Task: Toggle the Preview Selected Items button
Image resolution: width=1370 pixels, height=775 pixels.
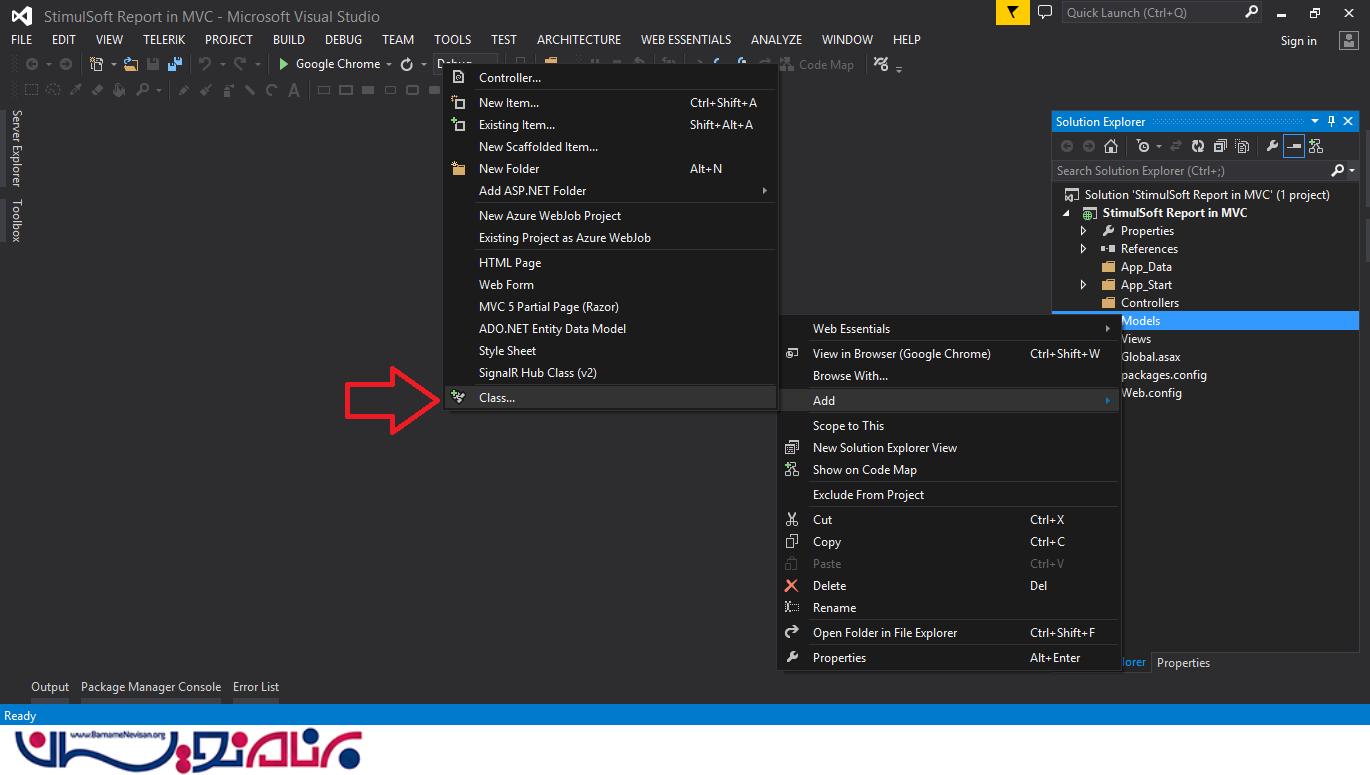Action: [1294, 146]
